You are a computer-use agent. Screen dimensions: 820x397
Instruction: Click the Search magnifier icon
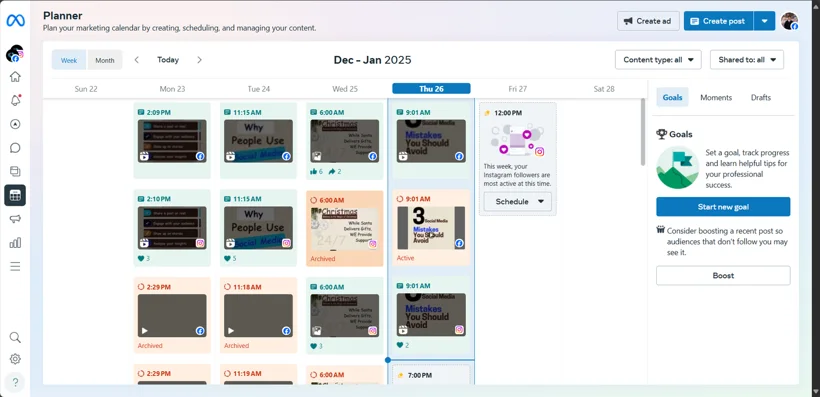point(15,337)
